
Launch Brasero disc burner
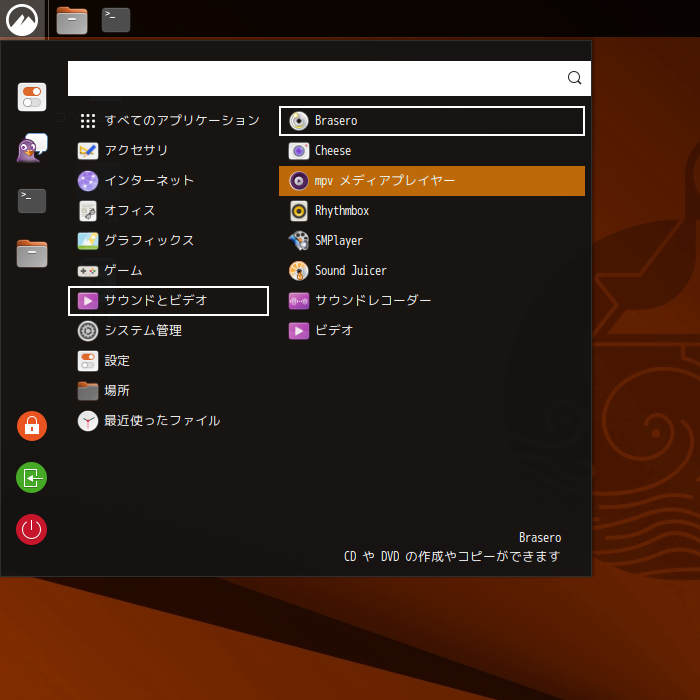[432, 121]
